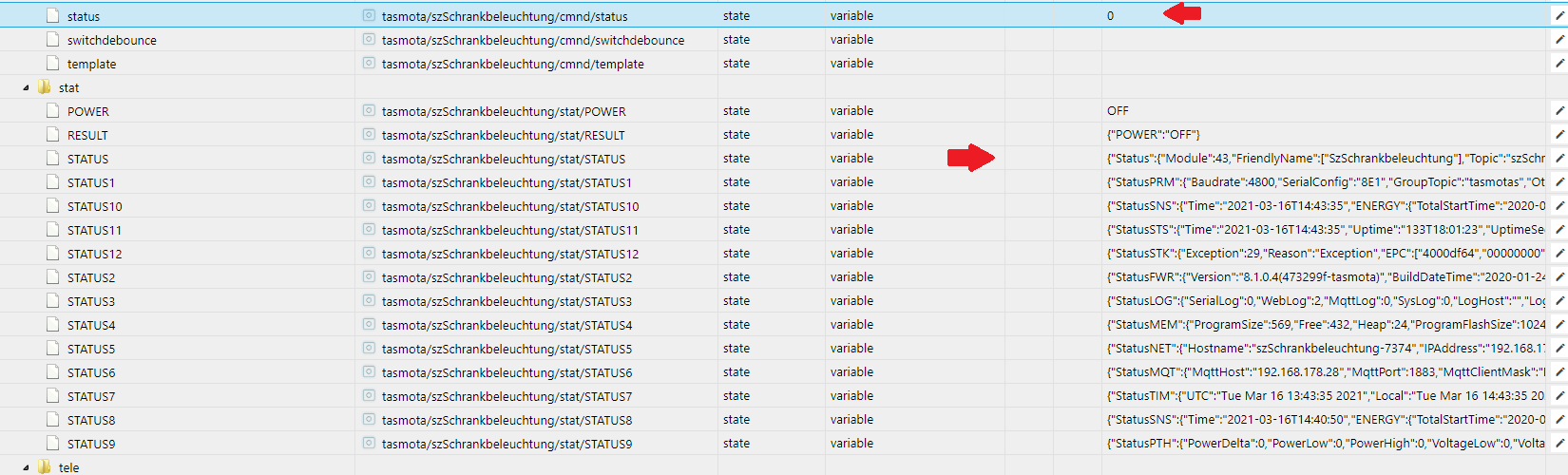Viewport: 1568px width, 475px height.
Task: Select the STATUS12 object
Action: click(95, 254)
